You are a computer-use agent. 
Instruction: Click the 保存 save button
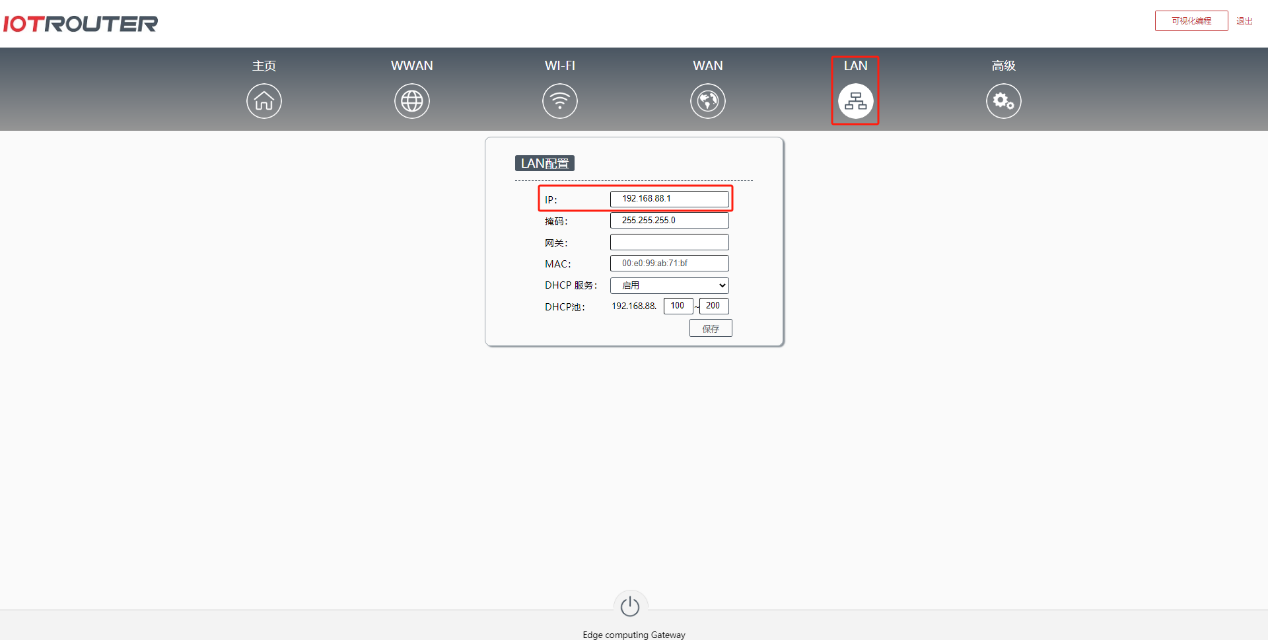point(710,328)
